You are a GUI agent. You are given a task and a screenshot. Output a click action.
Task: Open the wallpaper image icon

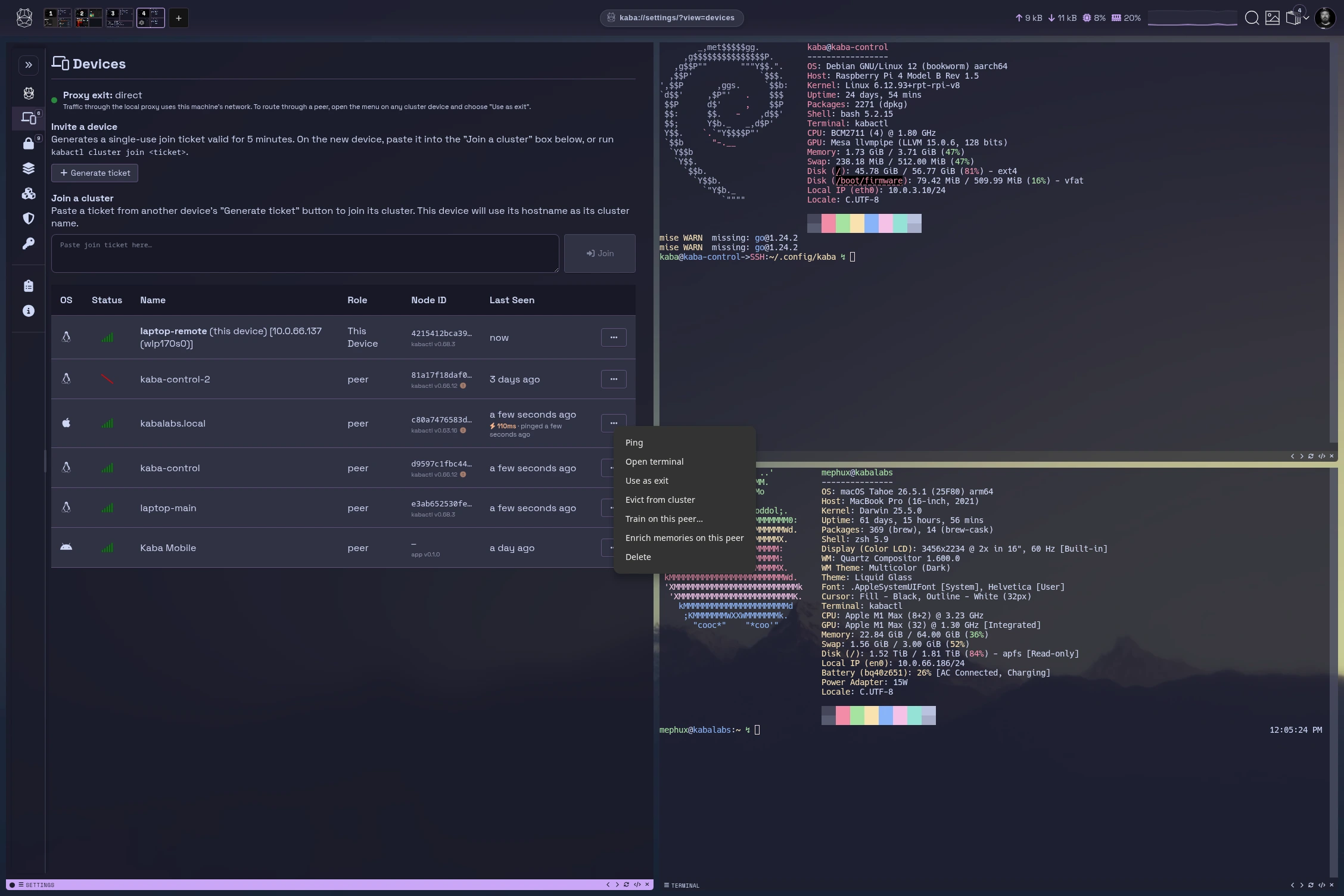pyautogui.click(x=1272, y=18)
